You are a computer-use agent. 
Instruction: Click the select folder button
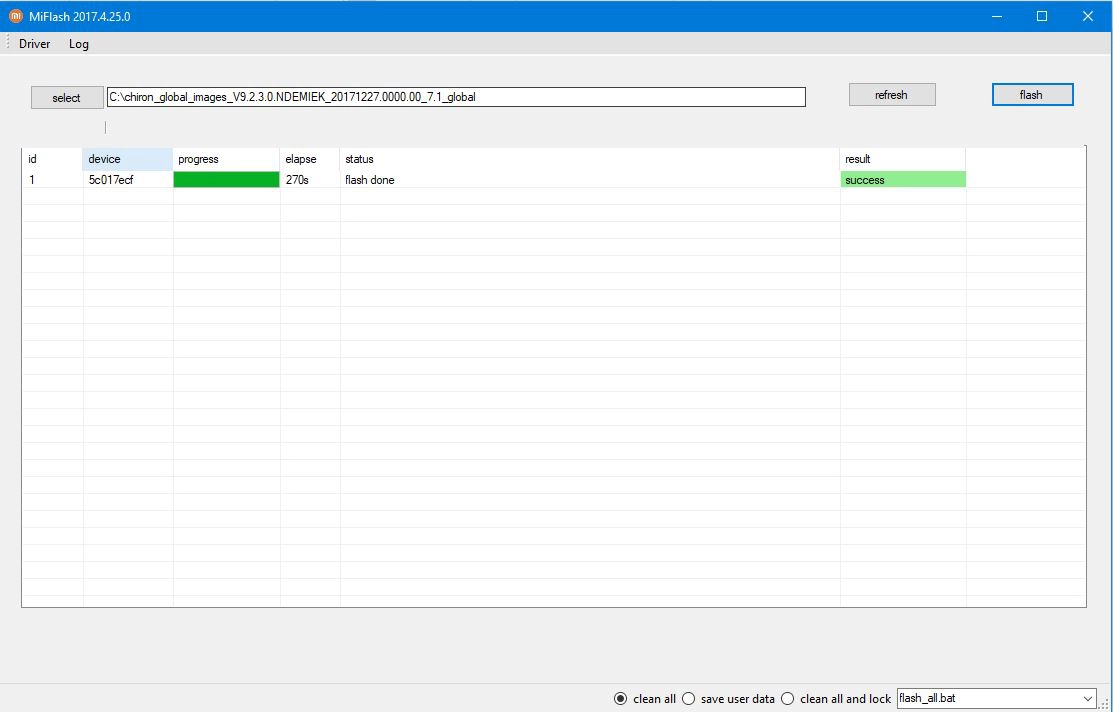[67, 98]
